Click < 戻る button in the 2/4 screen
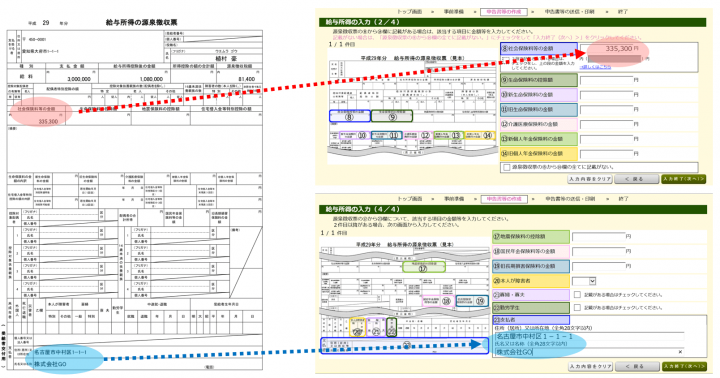The image size is (720, 378). pos(636,179)
